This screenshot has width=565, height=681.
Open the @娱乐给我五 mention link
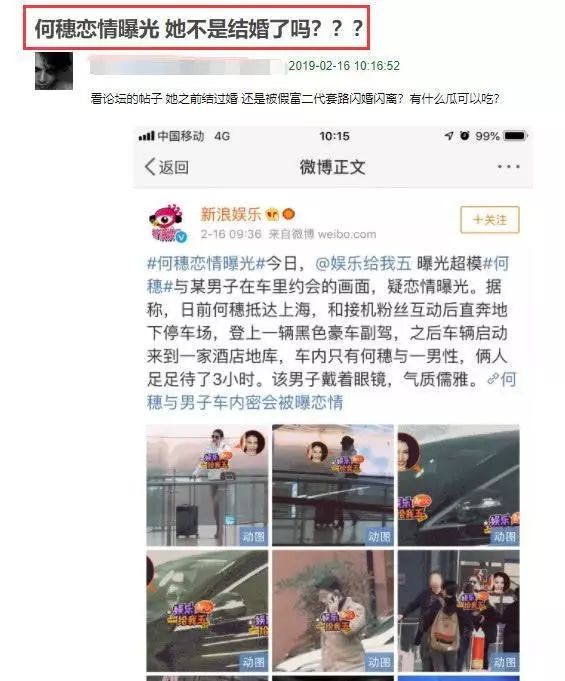point(363,264)
